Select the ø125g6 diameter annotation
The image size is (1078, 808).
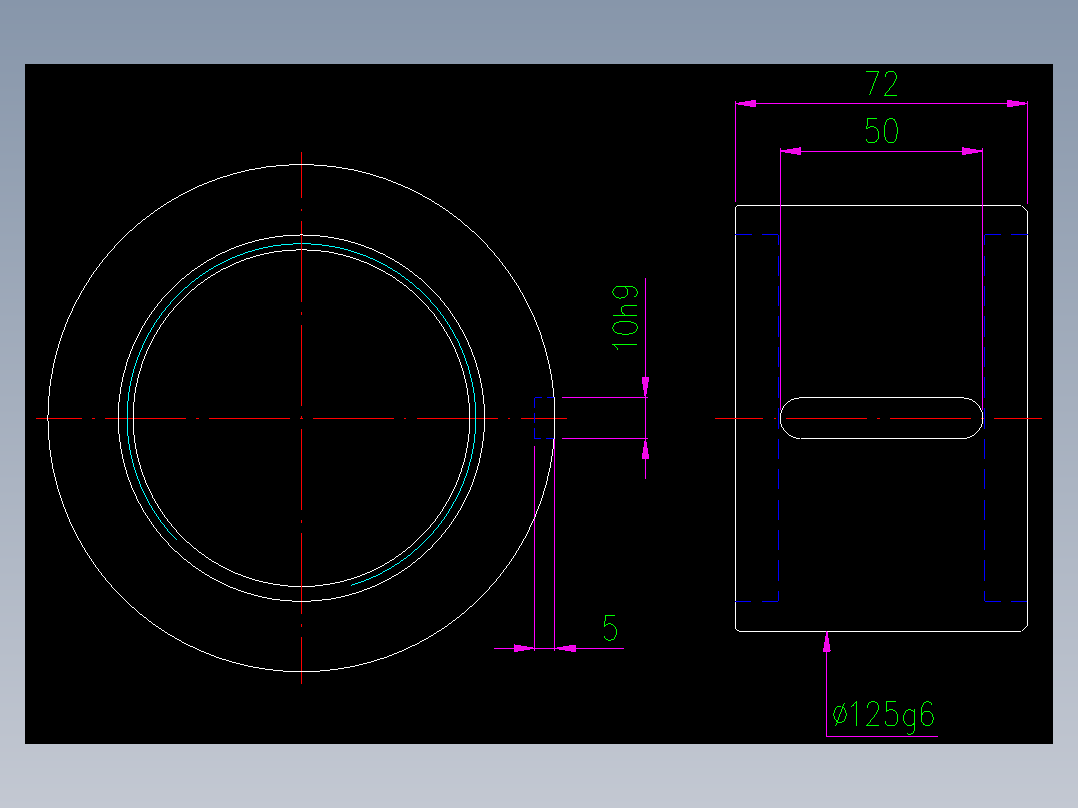coord(883,715)
